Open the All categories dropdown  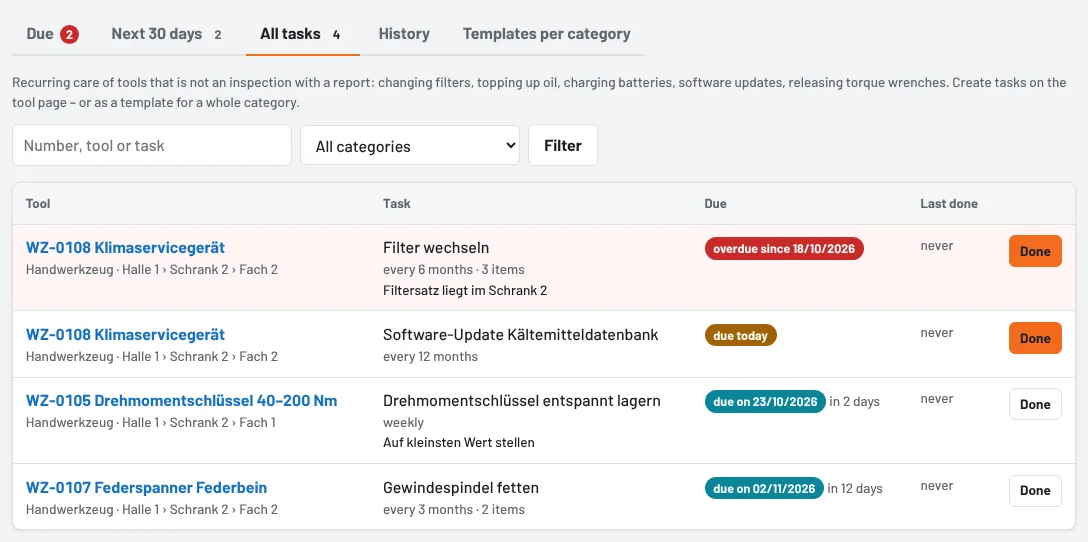(410, 146)
